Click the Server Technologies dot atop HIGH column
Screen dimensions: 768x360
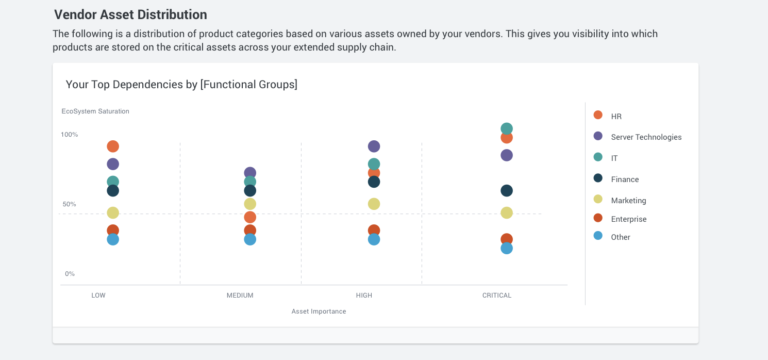(374, 146)
